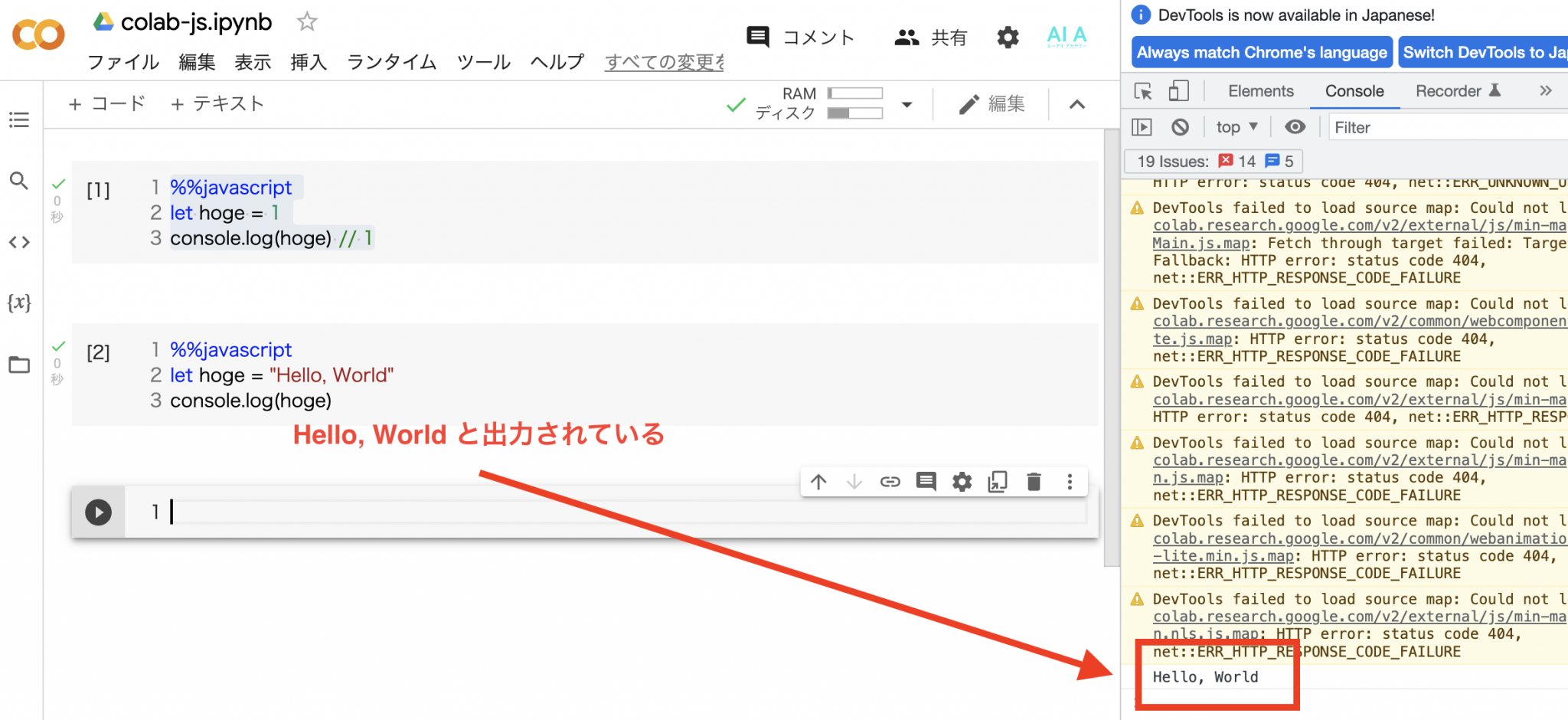Image resolution: width=1568 pixels, height=720 pixels.
Task: Switch to the Elements tab in DevTools
Action: (1260, 90)
